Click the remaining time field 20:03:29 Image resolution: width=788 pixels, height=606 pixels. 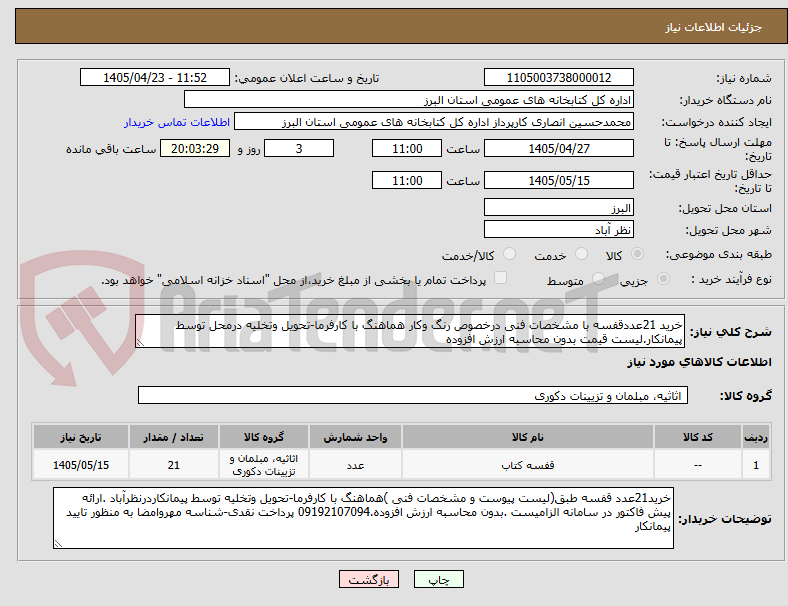[x=195, y=148]
